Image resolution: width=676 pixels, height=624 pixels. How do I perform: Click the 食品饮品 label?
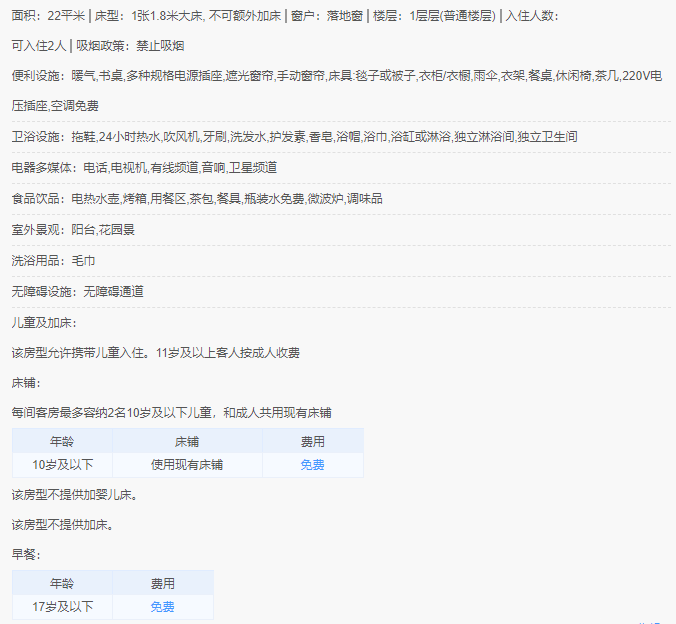point(35,198)
